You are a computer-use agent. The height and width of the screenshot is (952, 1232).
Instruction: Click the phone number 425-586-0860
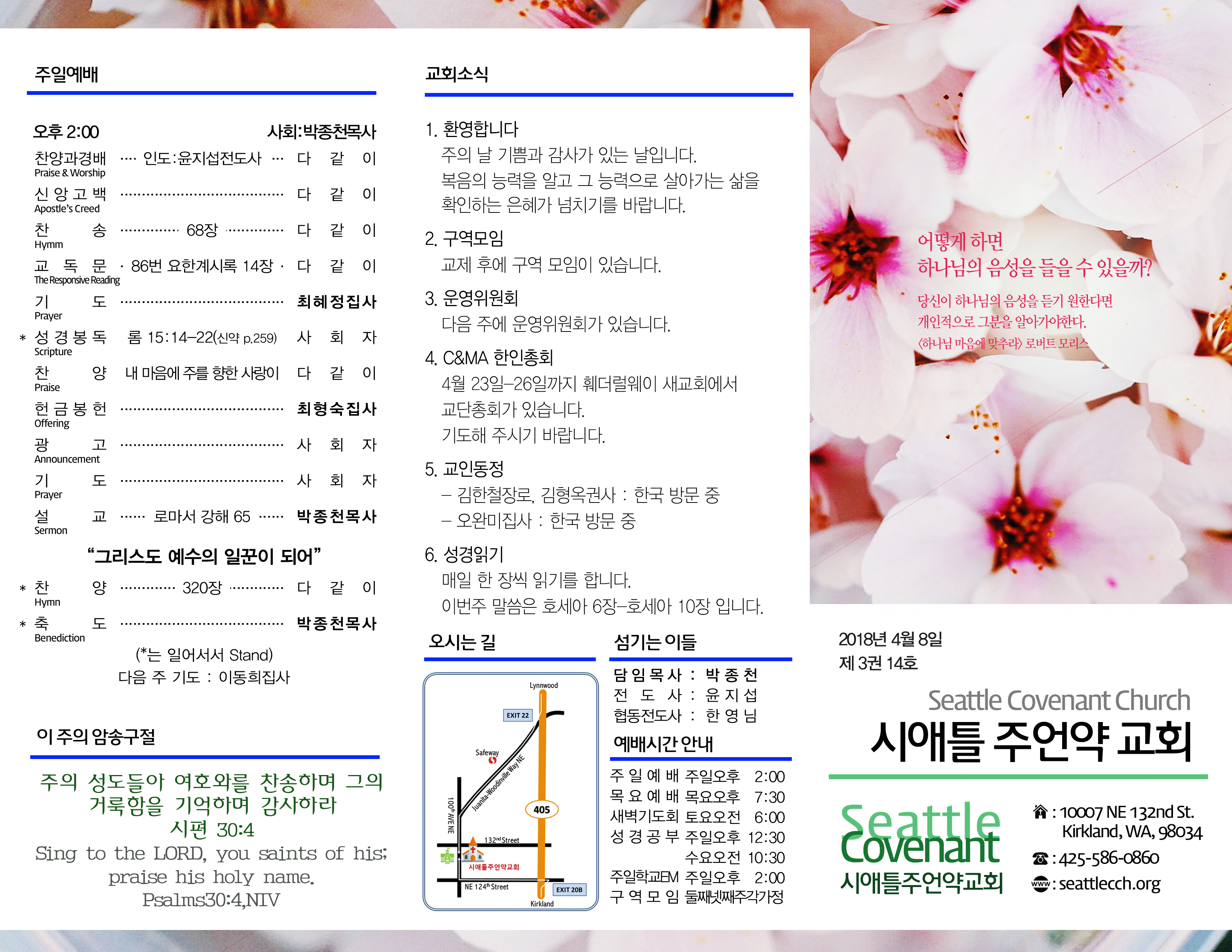pyautogui.click(x=1108, y=858)
